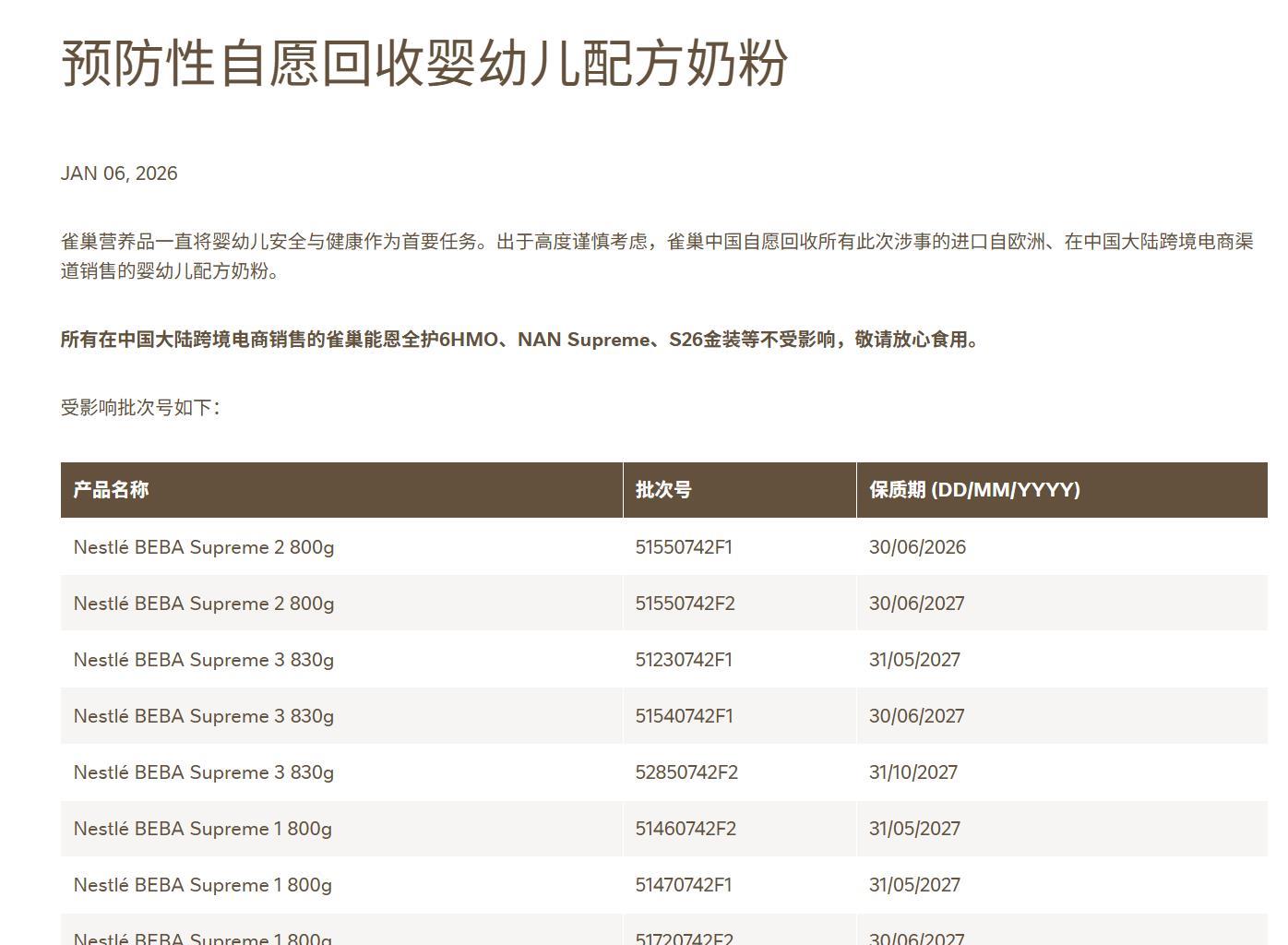The image size is (1288, 945).
Task: Click expiry date 30/06/2026
Action: 917,546
